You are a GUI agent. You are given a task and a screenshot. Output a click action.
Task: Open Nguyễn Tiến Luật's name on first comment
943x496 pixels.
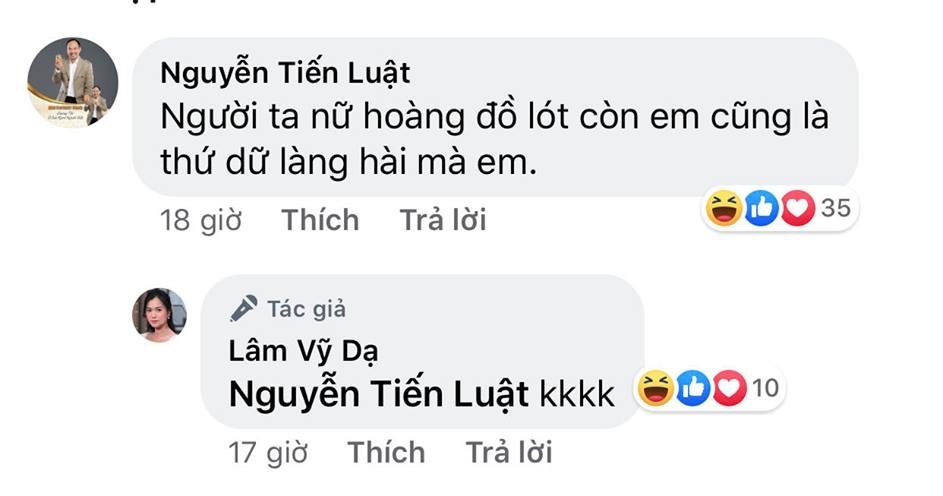tap(285, 74)
